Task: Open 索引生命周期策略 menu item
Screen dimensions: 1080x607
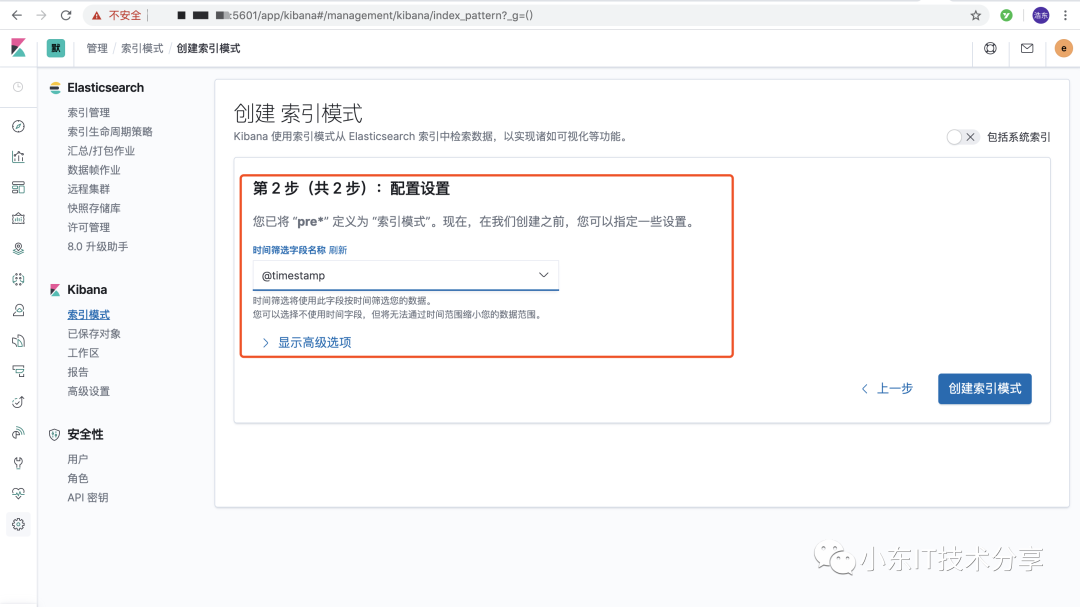Action: click(x=110, y=132)
